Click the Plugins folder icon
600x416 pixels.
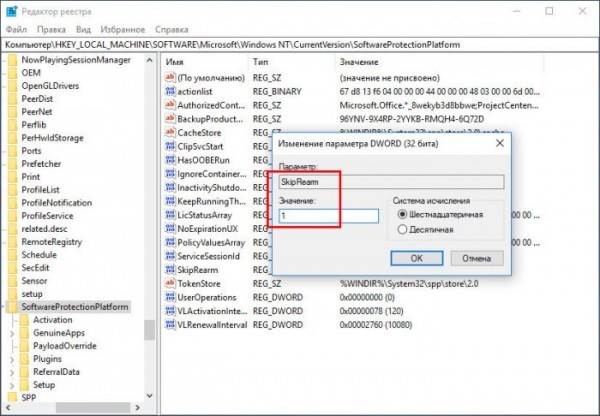point(24,359)
